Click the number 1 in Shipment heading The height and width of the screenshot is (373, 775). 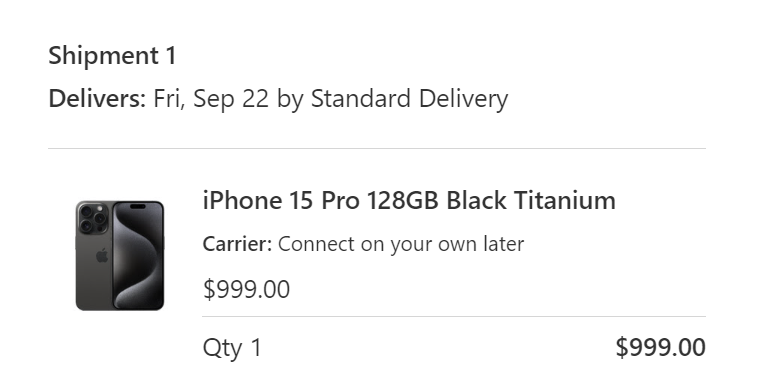click(x=171, y=55)
